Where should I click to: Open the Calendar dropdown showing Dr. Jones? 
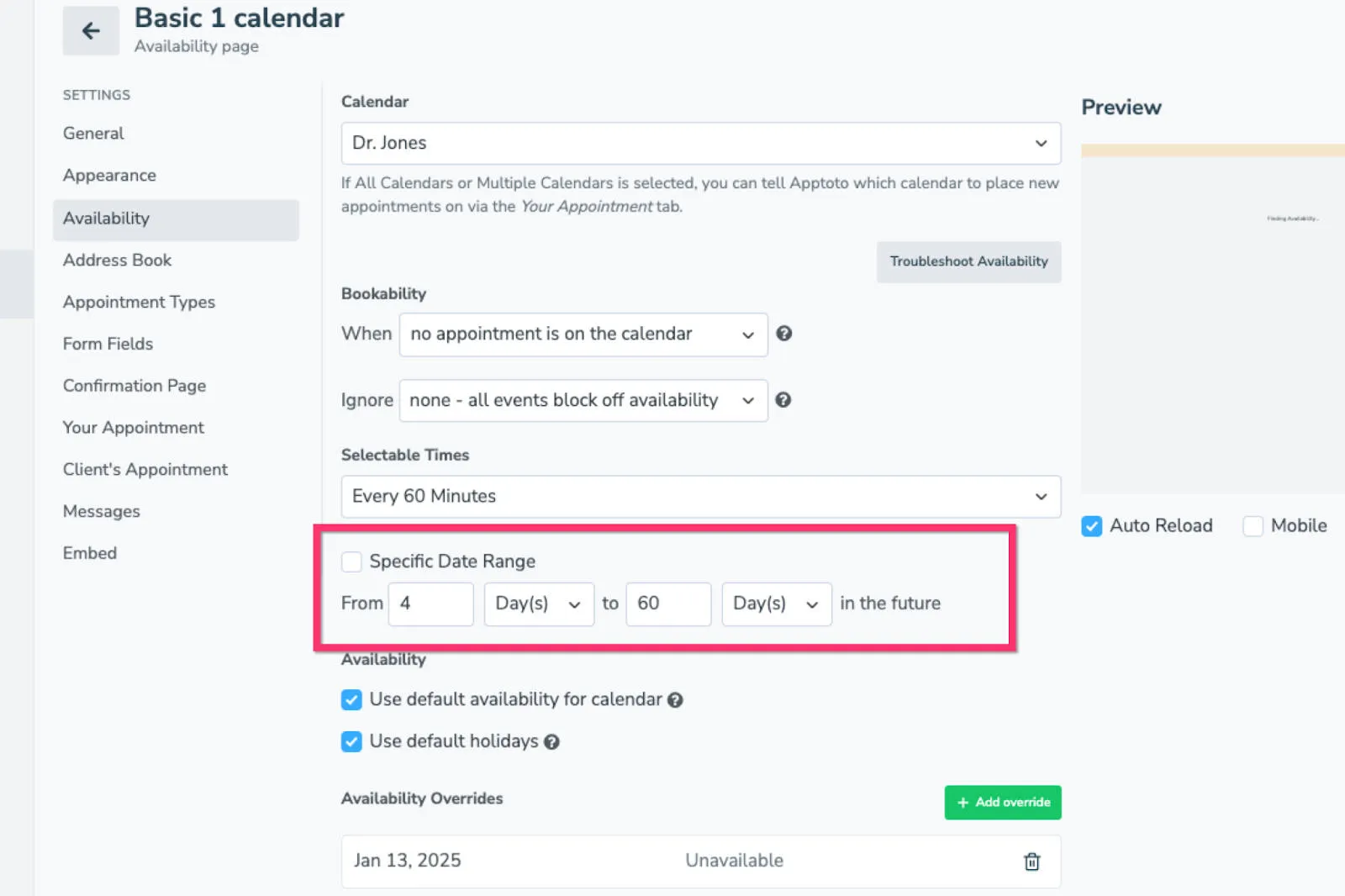701,143
